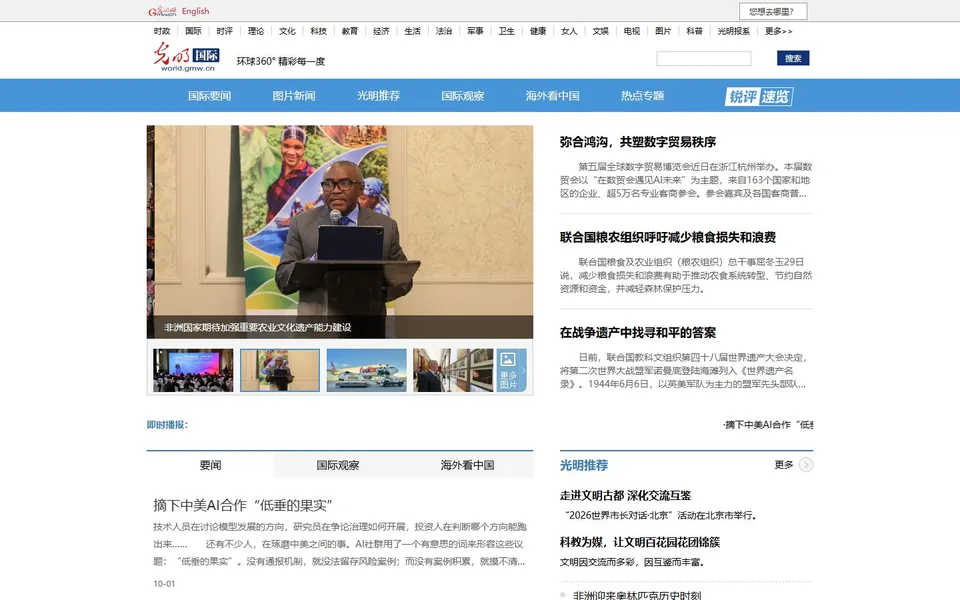The image size is (960, 600).
Task: Open the slideshow caption about 非洲国家农业文化遗产
Action: (258, 328)
